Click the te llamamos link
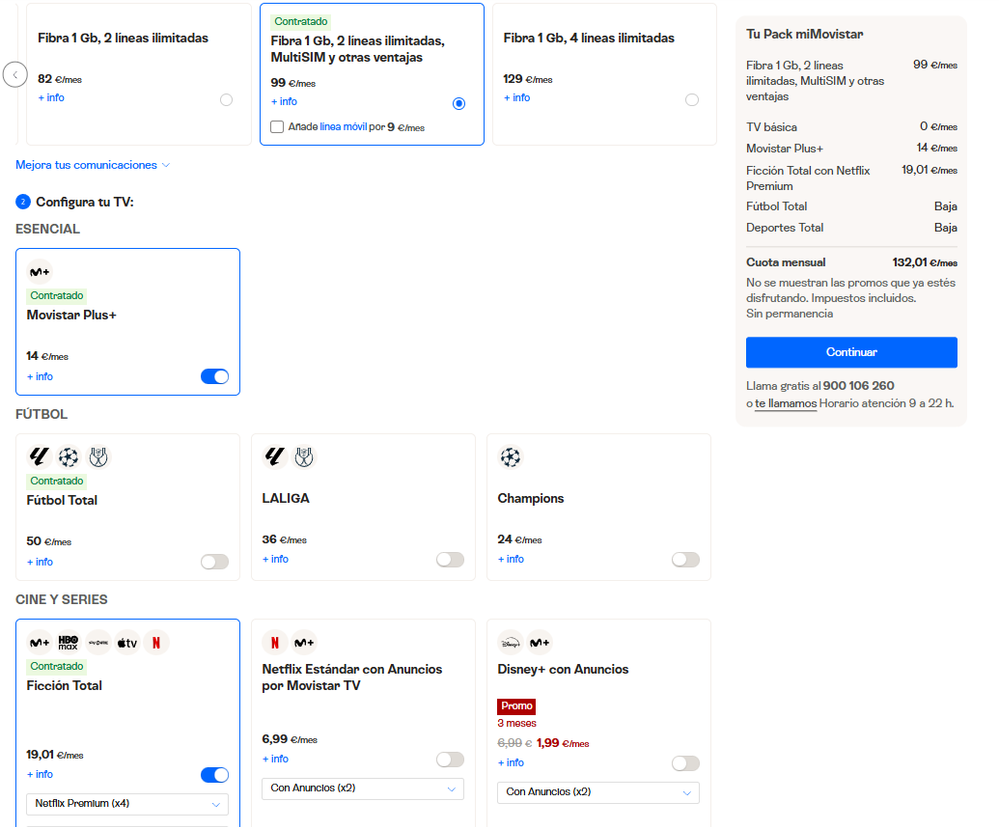Screen dimensions: 999x827 [786, 404]
